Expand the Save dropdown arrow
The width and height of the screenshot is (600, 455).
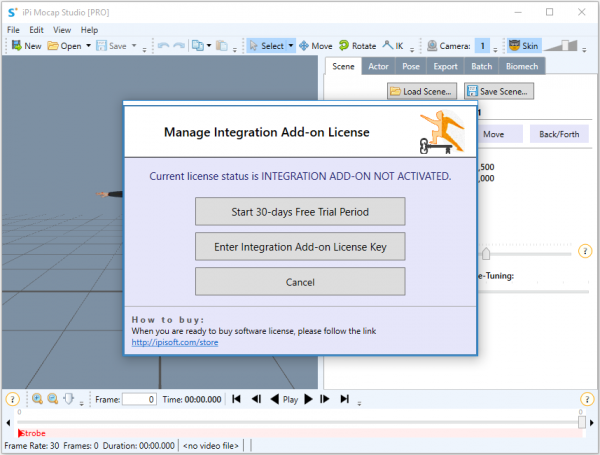coord(134,46)
